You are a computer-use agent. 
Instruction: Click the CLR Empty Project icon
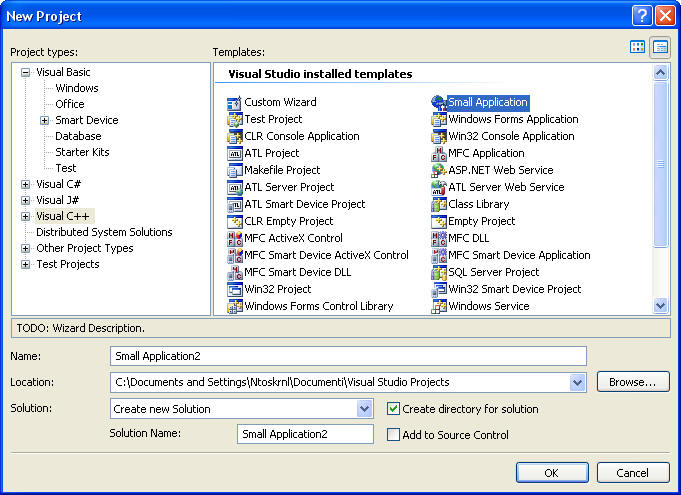(235, 221)
